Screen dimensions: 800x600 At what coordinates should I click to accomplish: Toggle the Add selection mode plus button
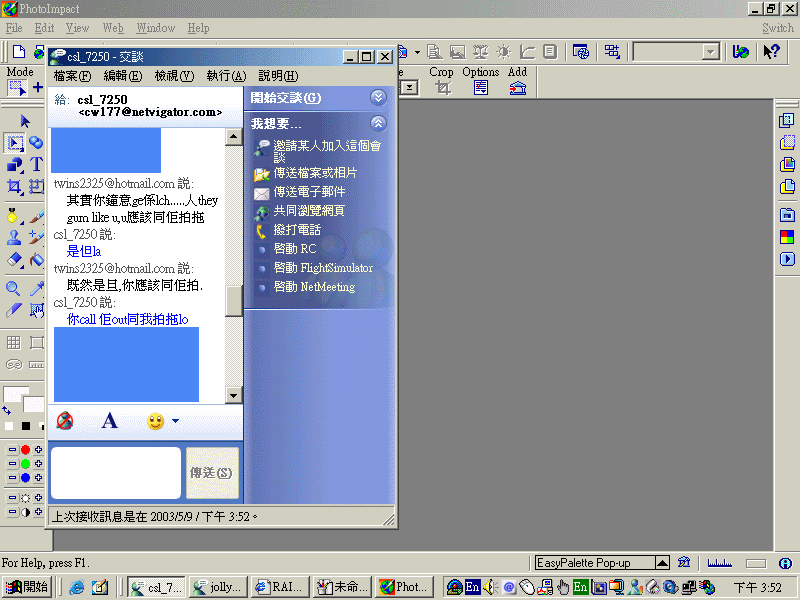[x=38, y=88]
